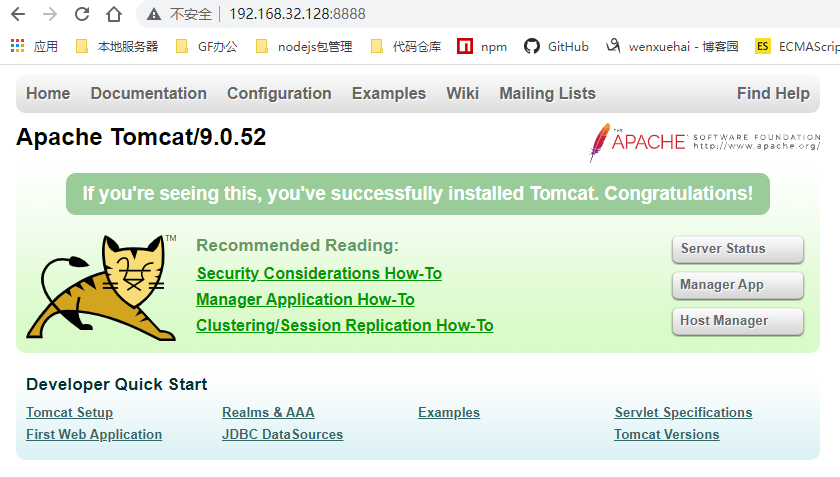
Task: Click the Recommended Reading heading
Action: point(297,245)
